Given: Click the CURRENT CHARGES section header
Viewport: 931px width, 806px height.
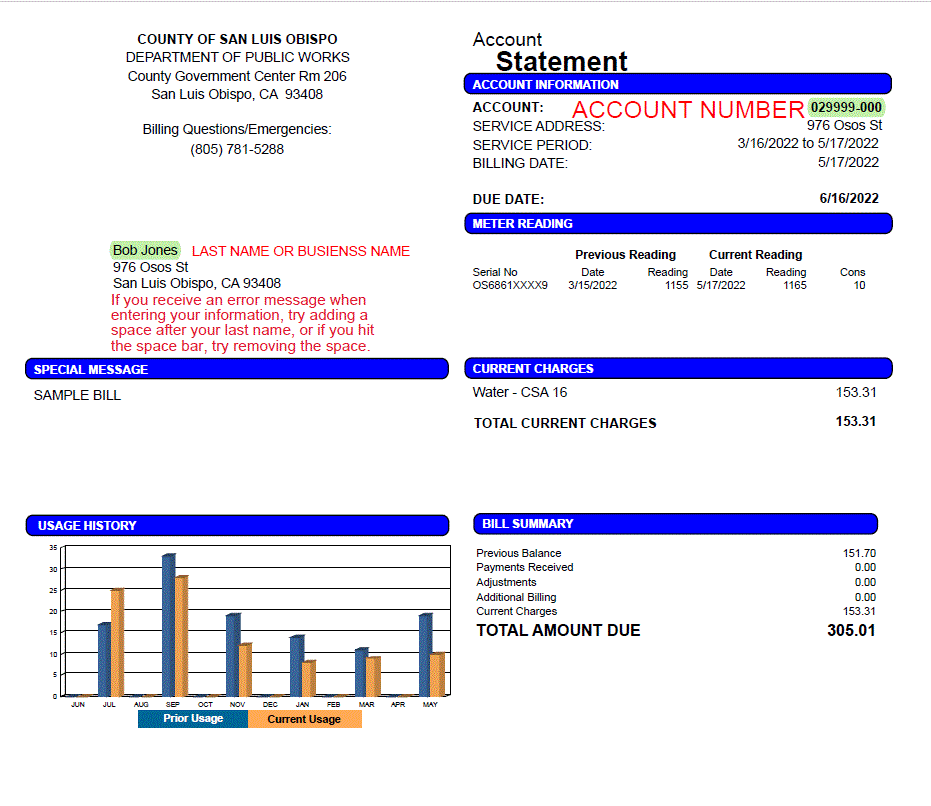Looking at the screenshot, I should click(x=678, y=368).
